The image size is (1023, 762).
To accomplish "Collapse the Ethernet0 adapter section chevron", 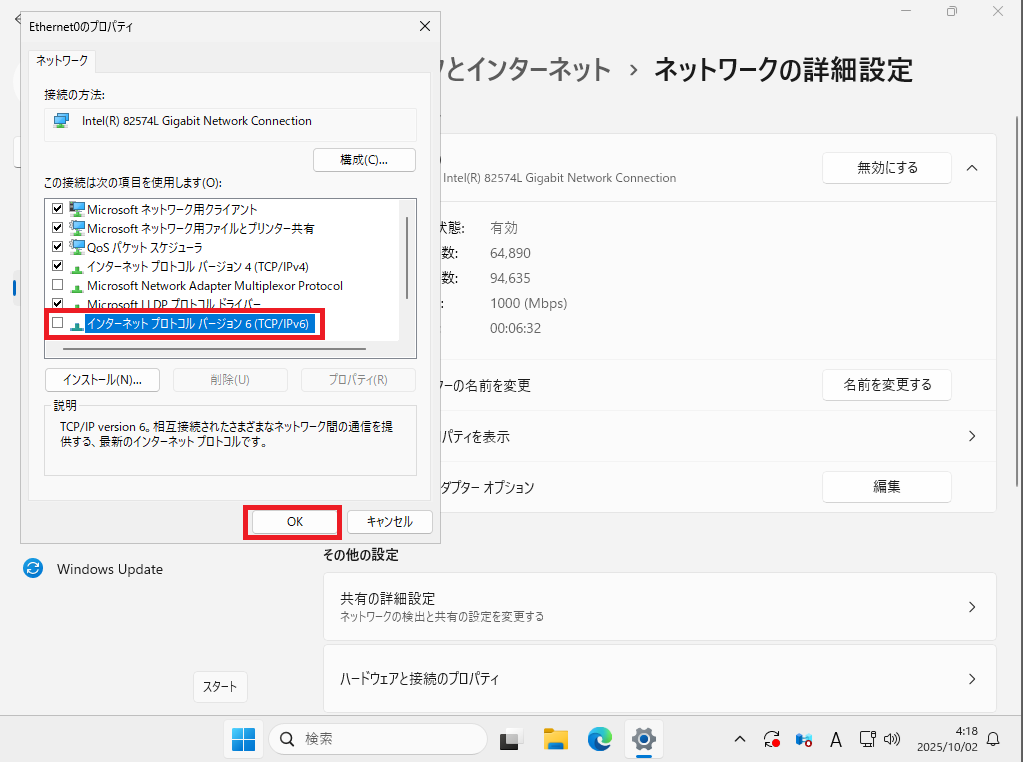I will click(972, 168).
